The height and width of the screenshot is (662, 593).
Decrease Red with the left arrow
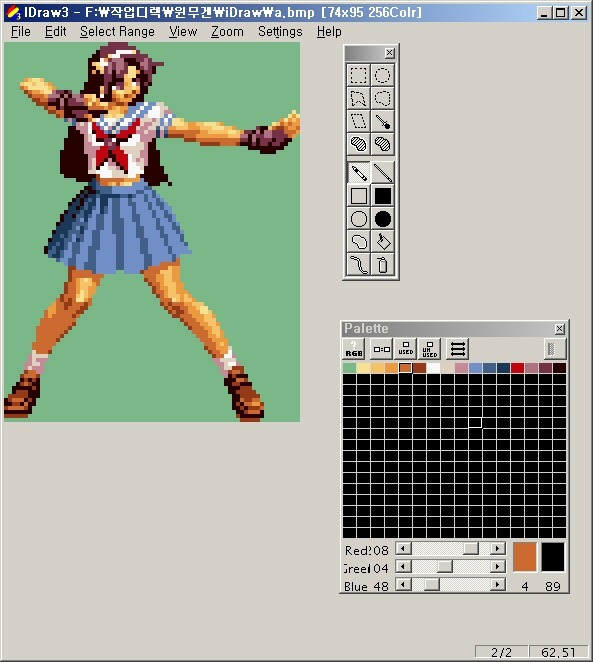click(403, 548)
